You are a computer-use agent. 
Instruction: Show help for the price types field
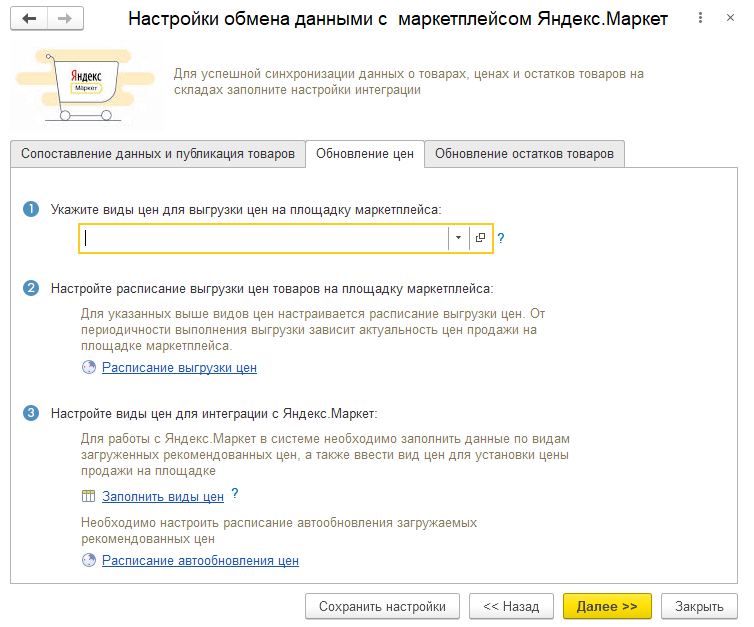tap(501, 238)
